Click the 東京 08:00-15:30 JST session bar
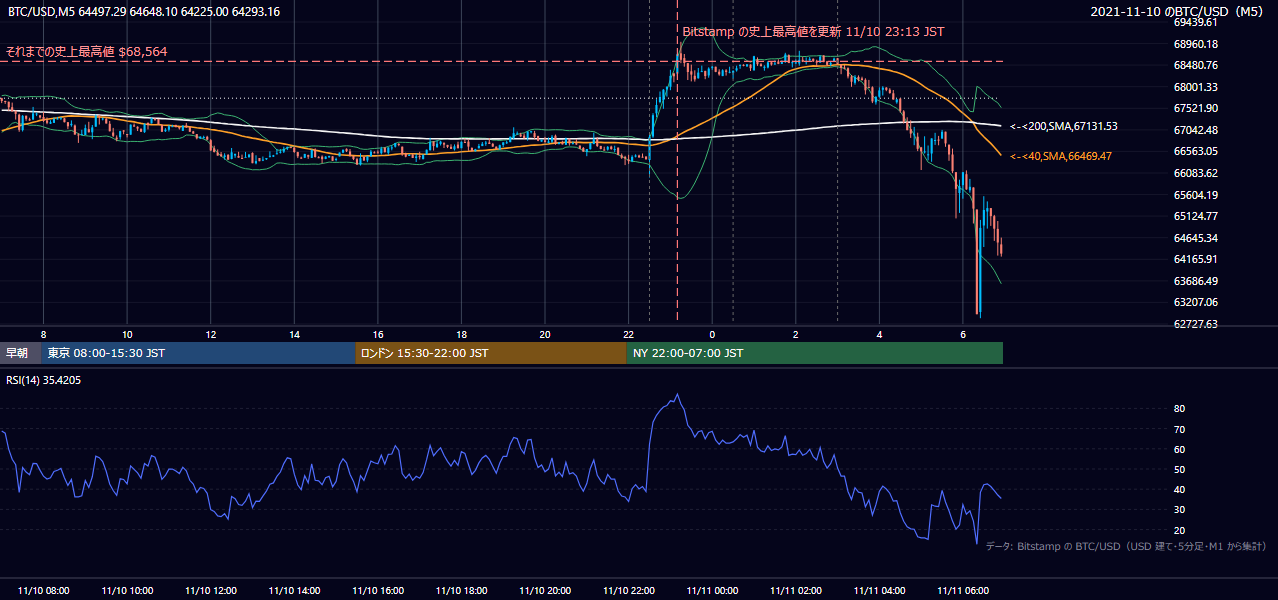This screenshot has width=1278, height=600. [x=198, y=353]
